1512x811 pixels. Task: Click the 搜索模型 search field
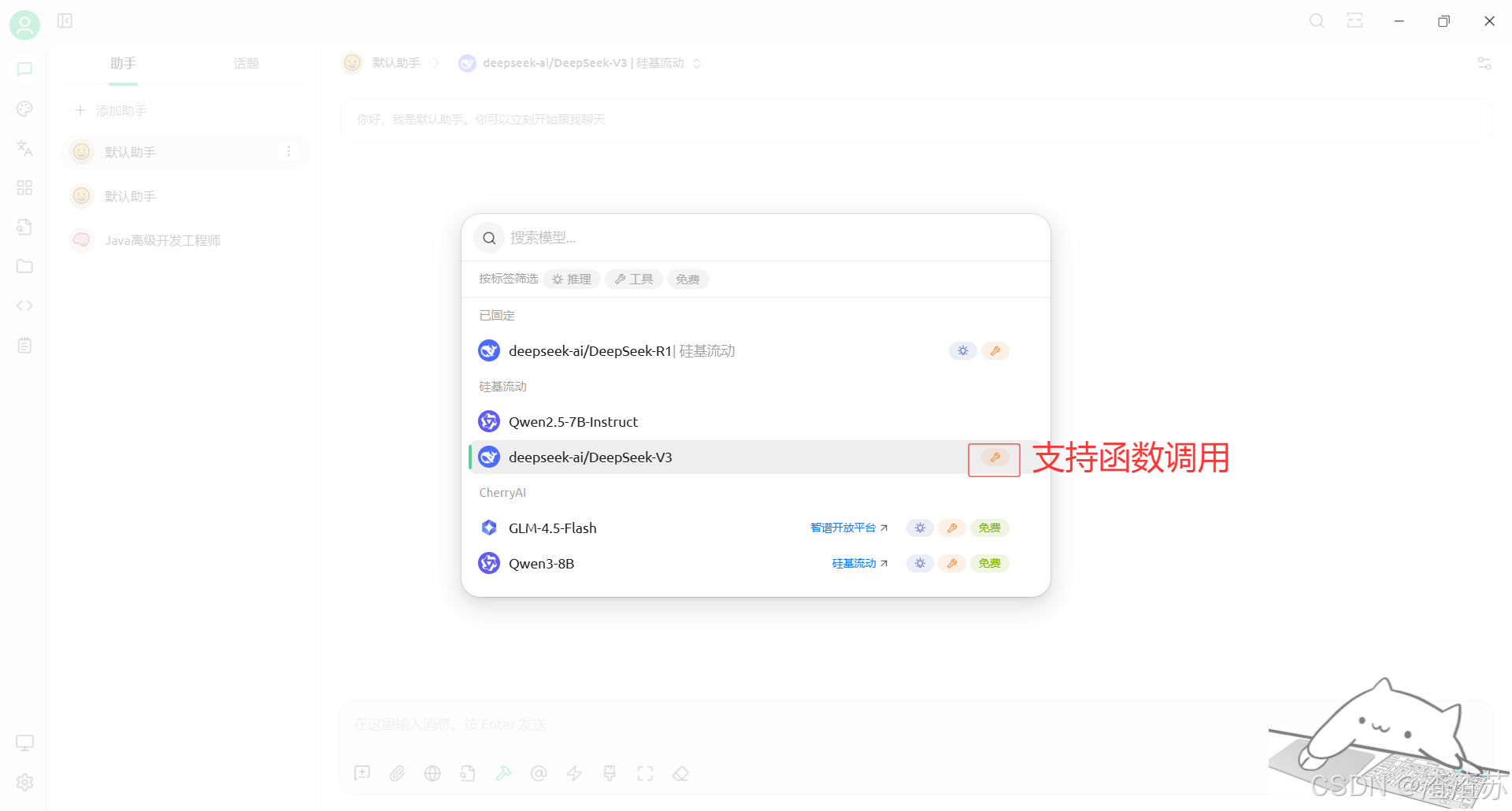(756, 238)
